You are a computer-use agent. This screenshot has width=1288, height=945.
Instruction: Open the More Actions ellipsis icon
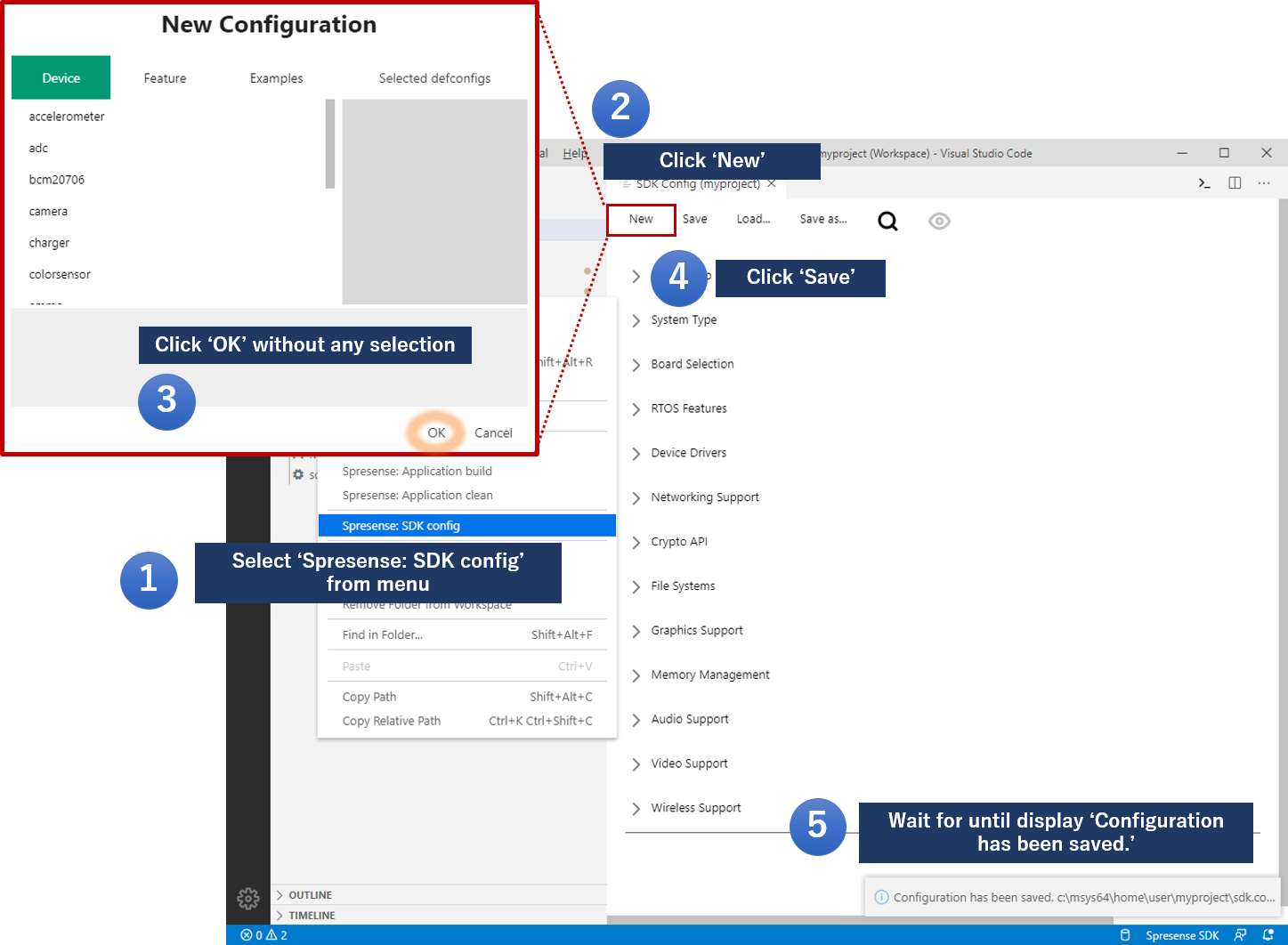click(1264, 182)
